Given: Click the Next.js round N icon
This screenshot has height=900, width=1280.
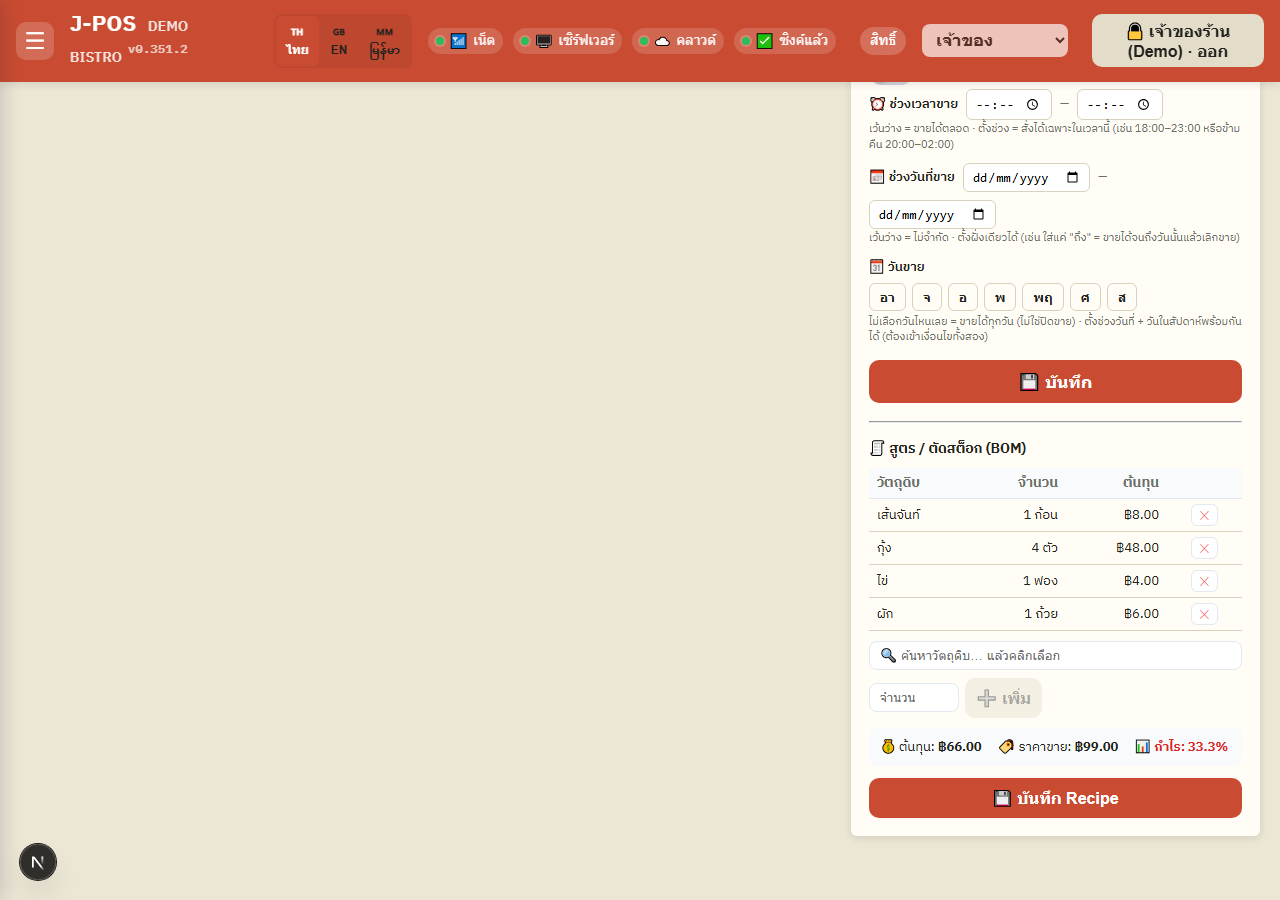Looking at the screenshot, I should tap(38, 862).
